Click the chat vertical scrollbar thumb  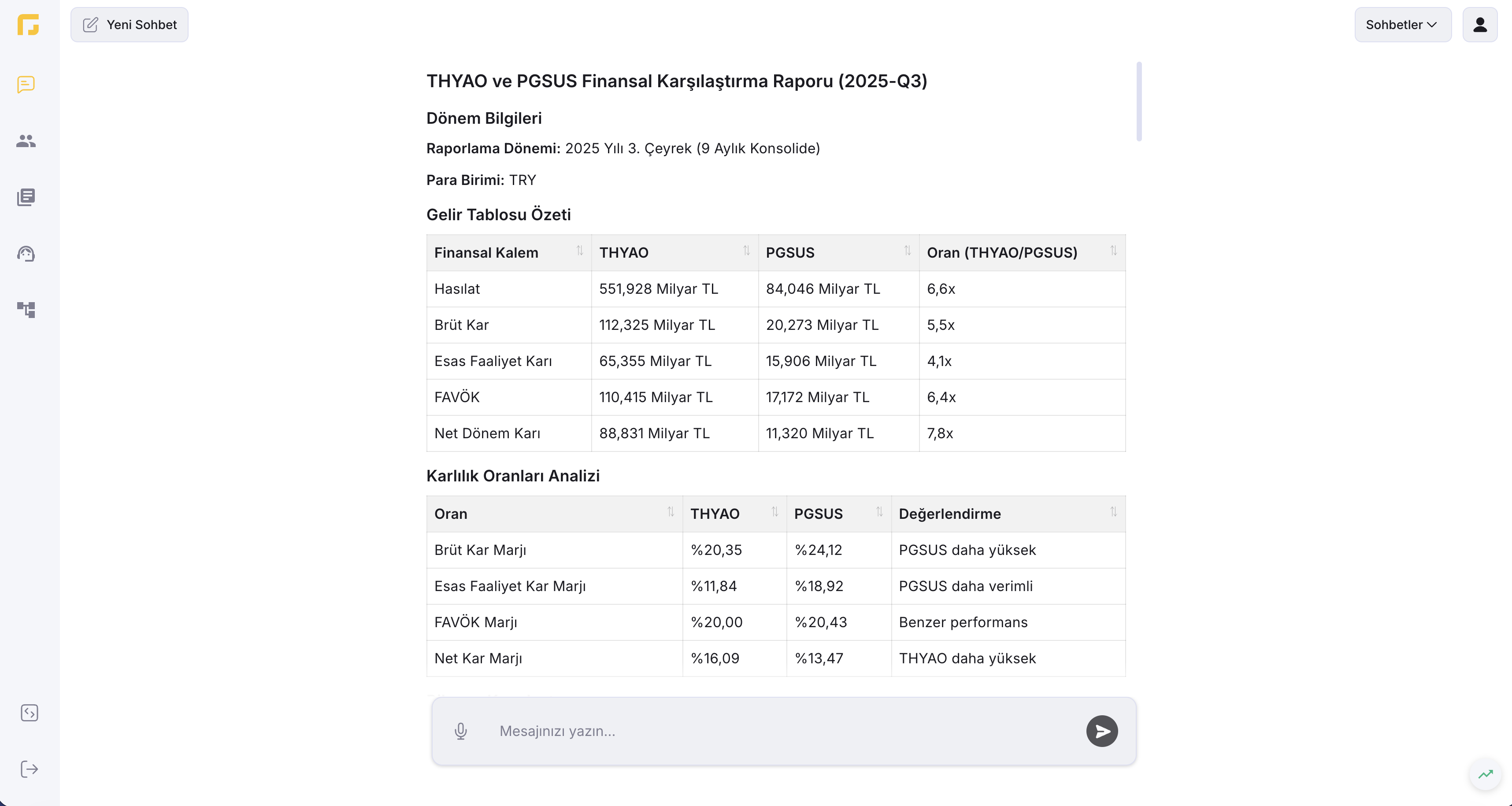[1139, 101]
